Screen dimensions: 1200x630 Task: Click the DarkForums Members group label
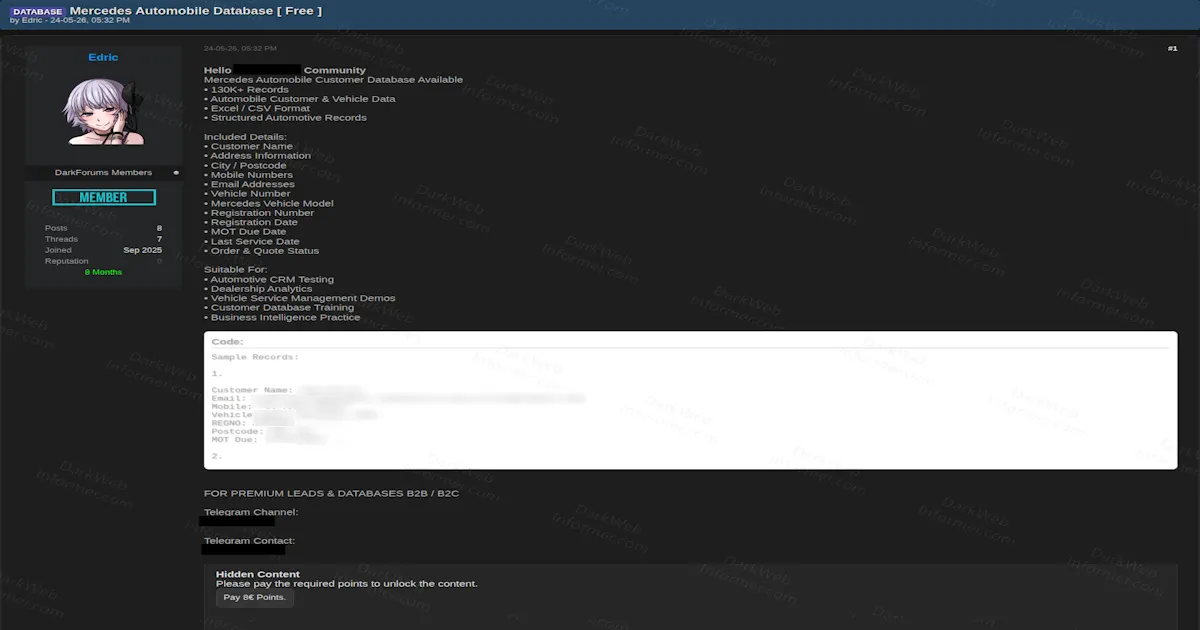[103, 172]
